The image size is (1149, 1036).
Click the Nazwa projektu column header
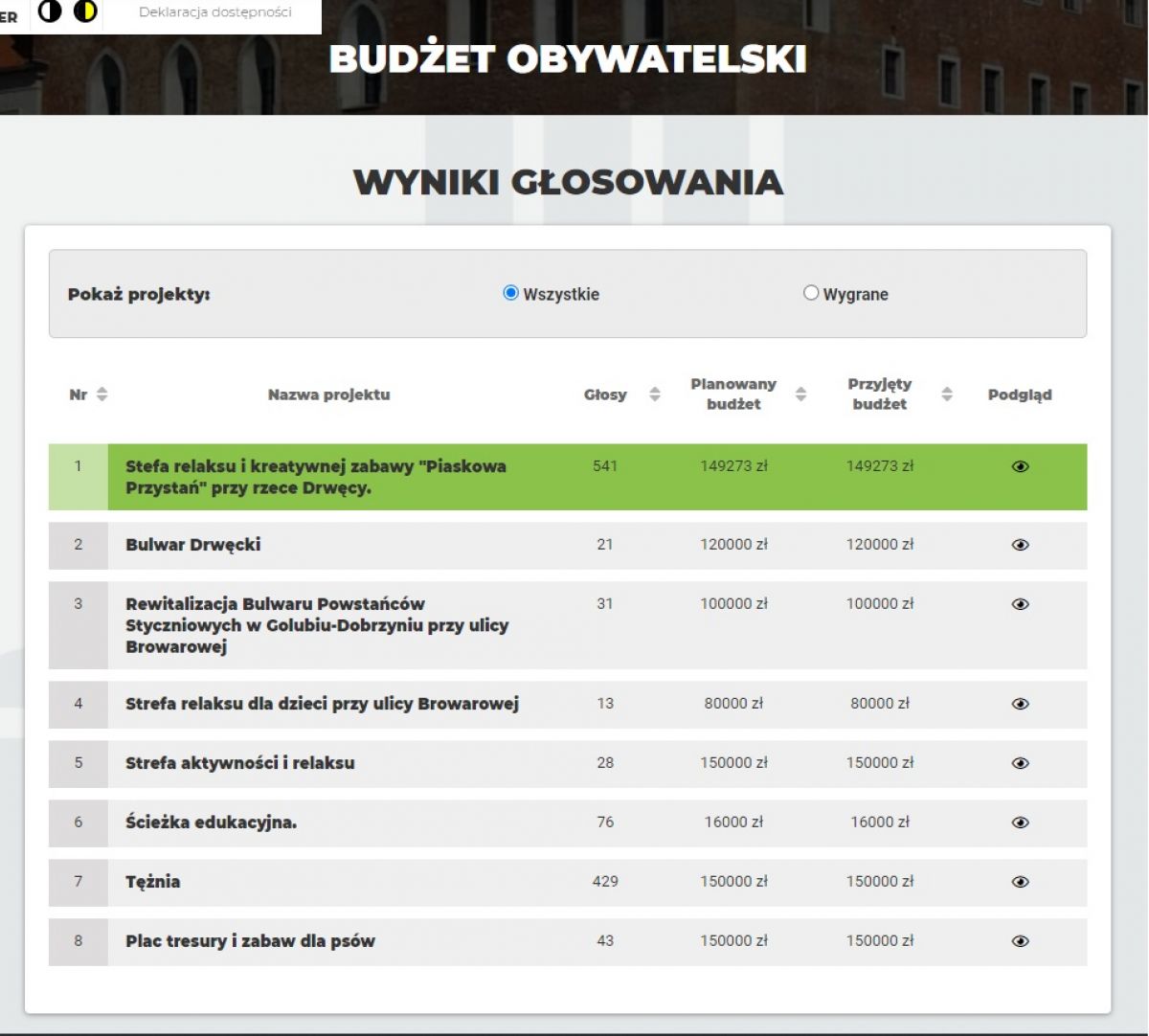[328, 394]
